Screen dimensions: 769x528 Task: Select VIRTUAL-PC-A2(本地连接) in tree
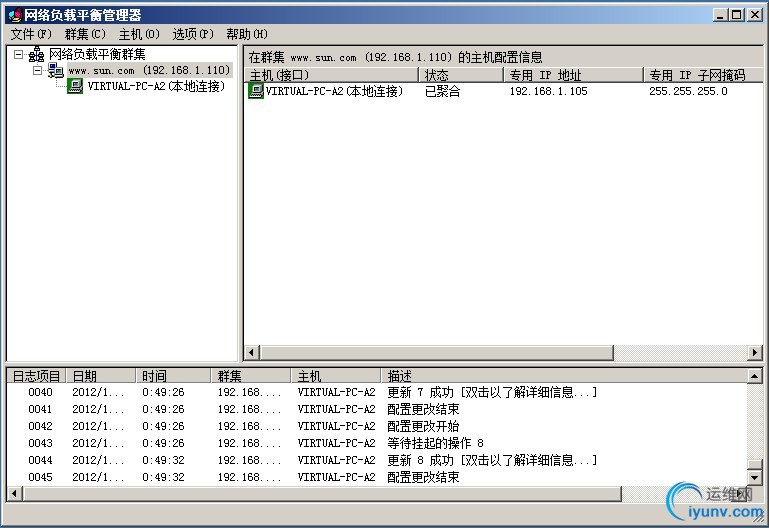(156, 86)
